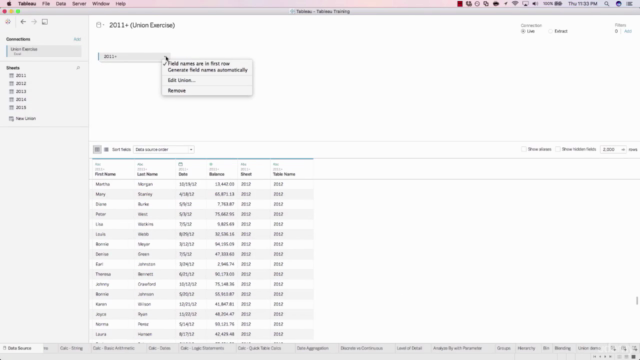Open the File menu in menu bar

coord(46,4)
